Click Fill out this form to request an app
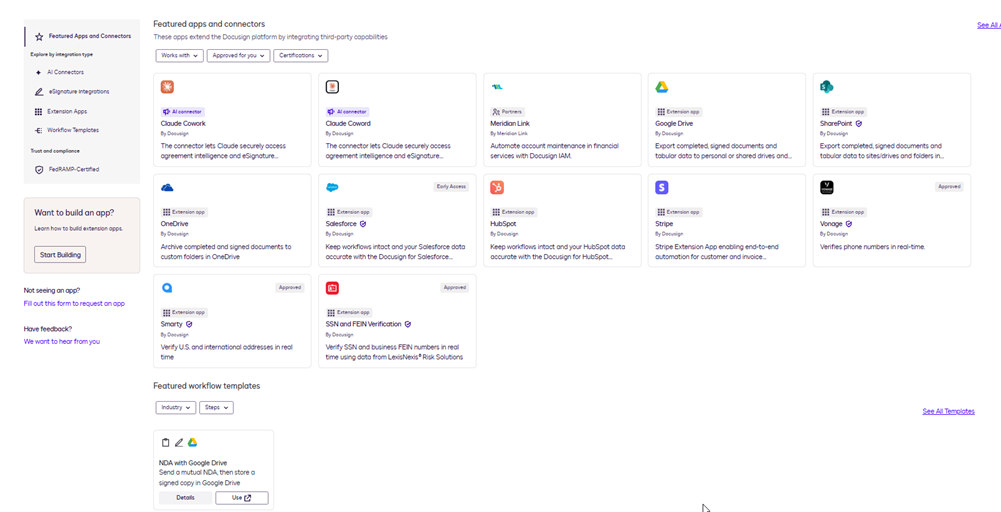1001x512 pixels. point(74,304)
